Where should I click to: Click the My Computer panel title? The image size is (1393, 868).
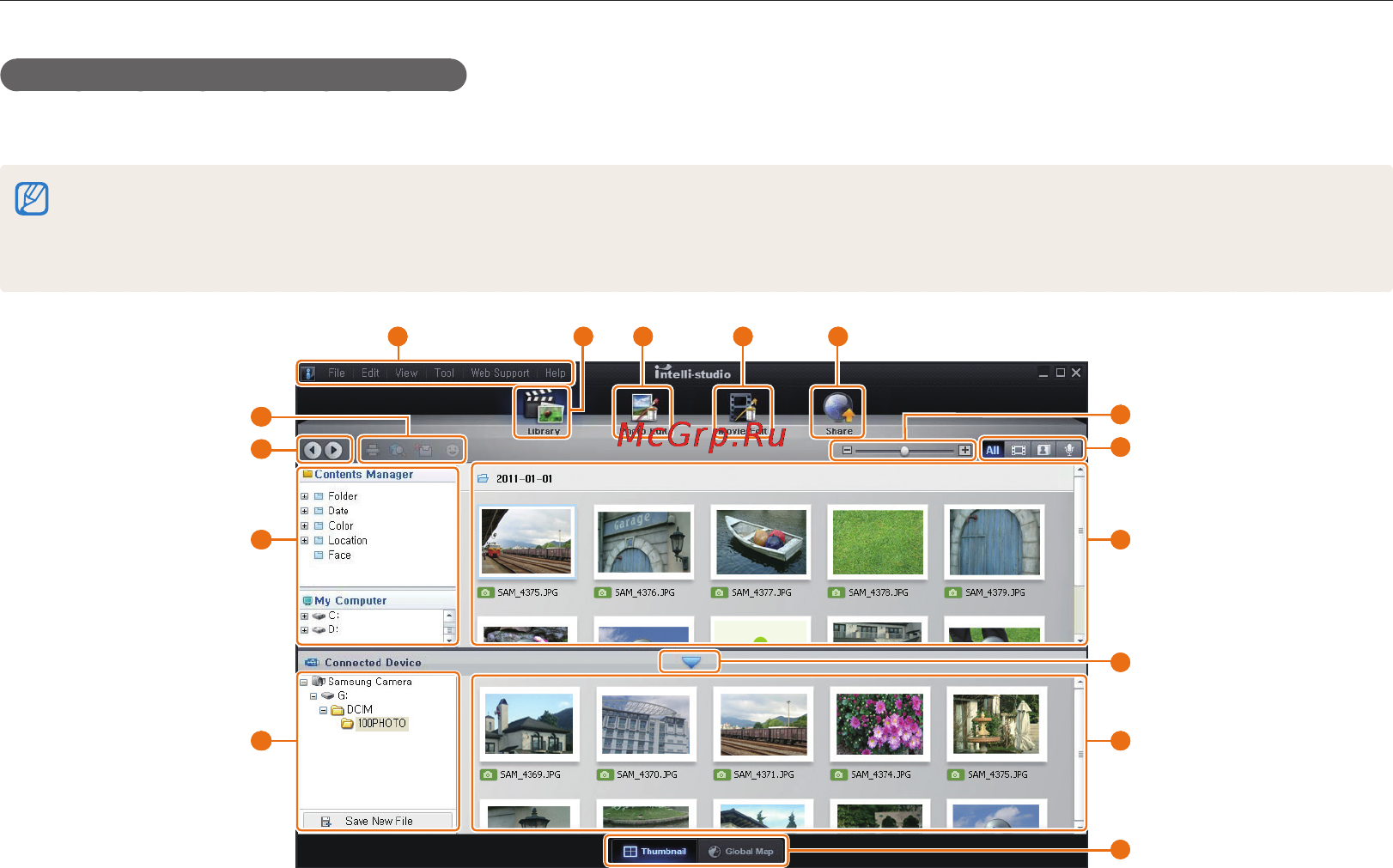[350, 601]
